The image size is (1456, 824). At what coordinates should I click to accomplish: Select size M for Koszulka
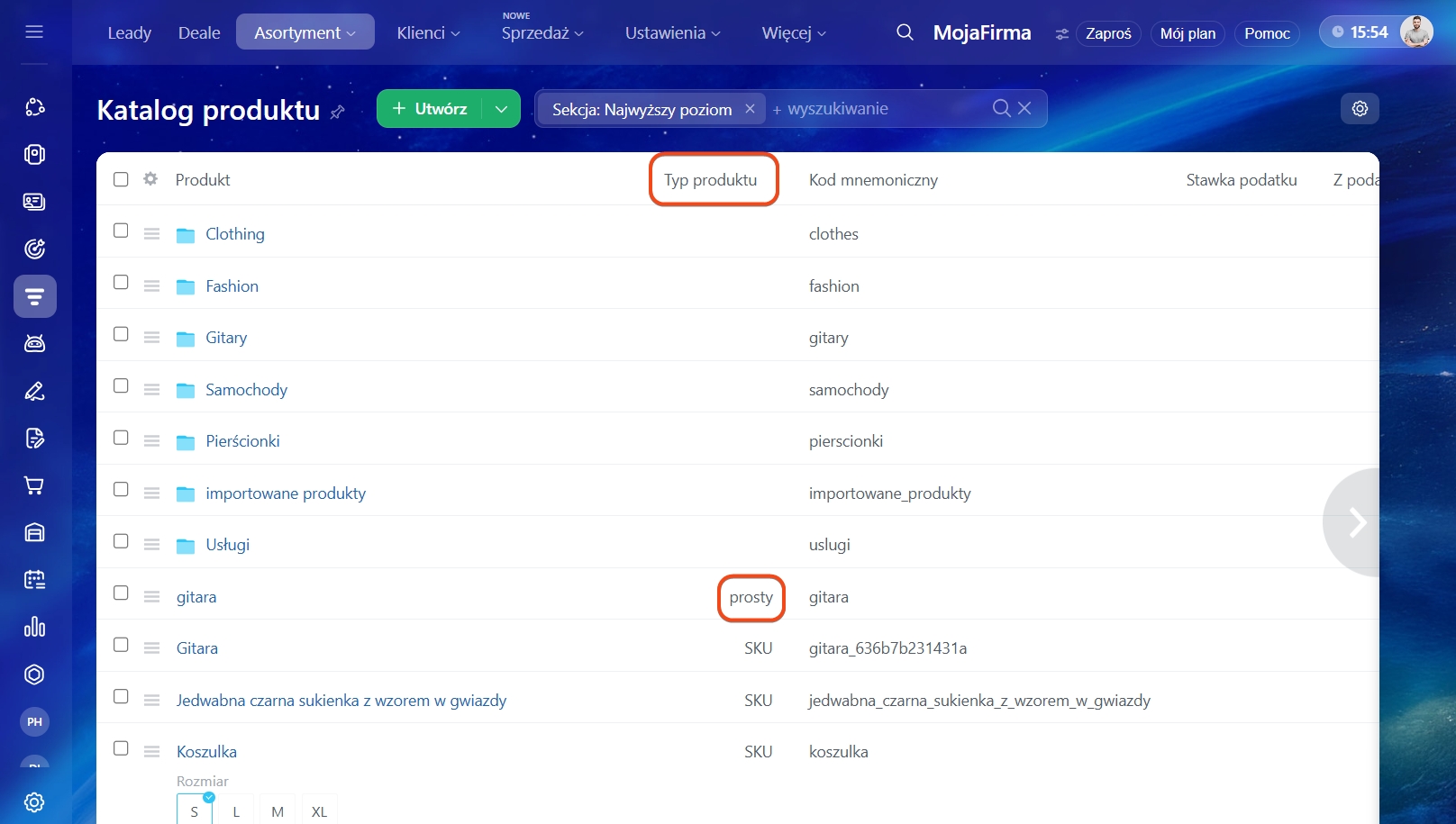[278, 811]
